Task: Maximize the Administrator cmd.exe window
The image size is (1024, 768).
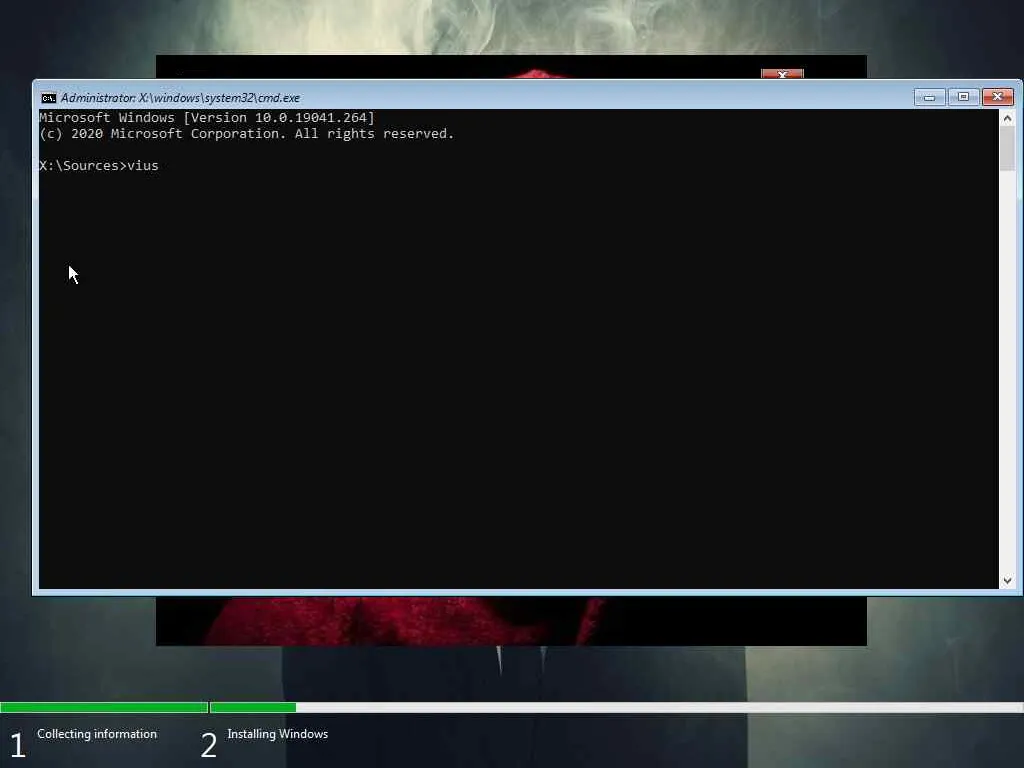Action: 963,97
